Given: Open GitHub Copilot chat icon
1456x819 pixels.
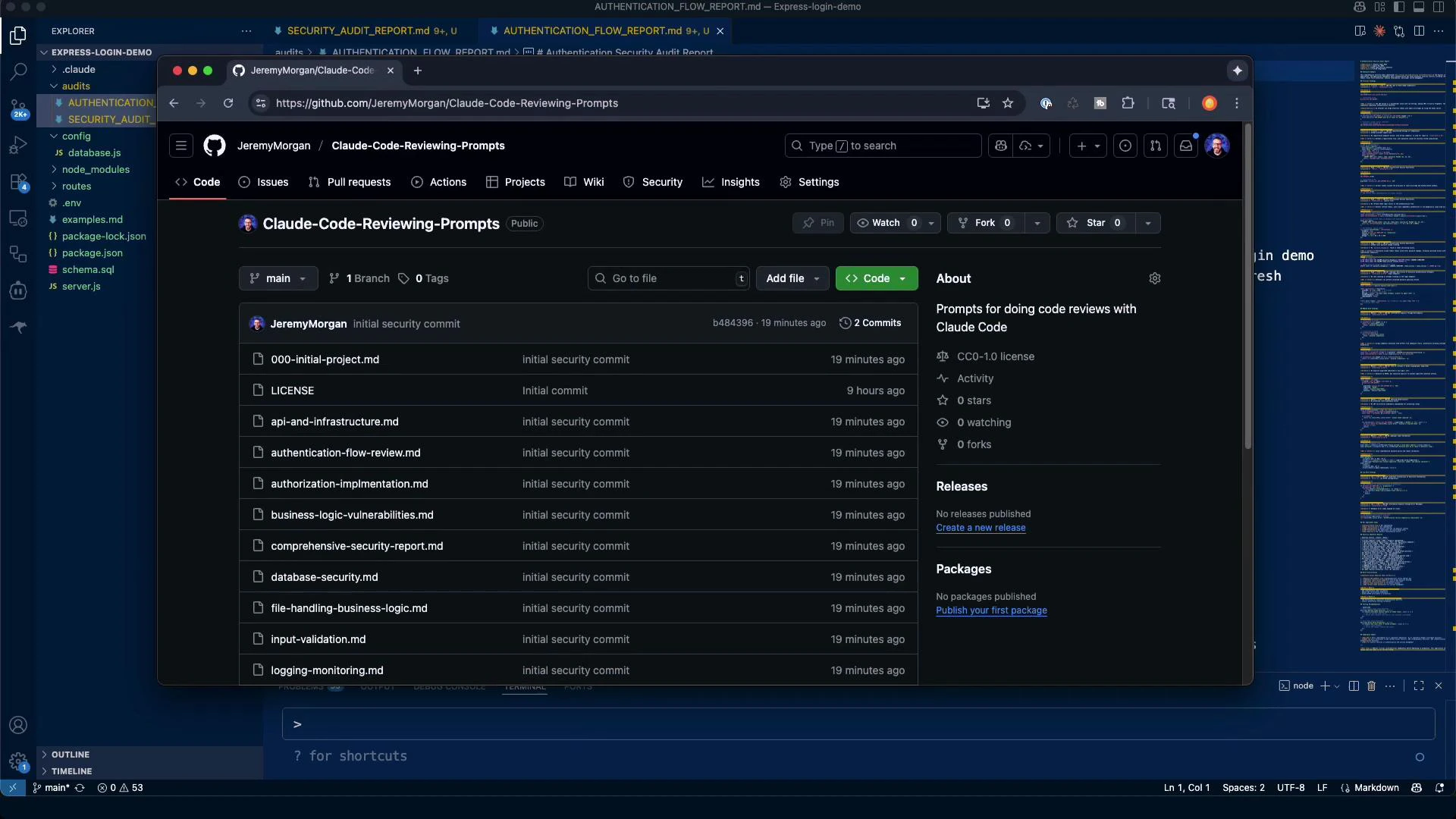Looking at the screenshot, I should (x=1001, y=146).
